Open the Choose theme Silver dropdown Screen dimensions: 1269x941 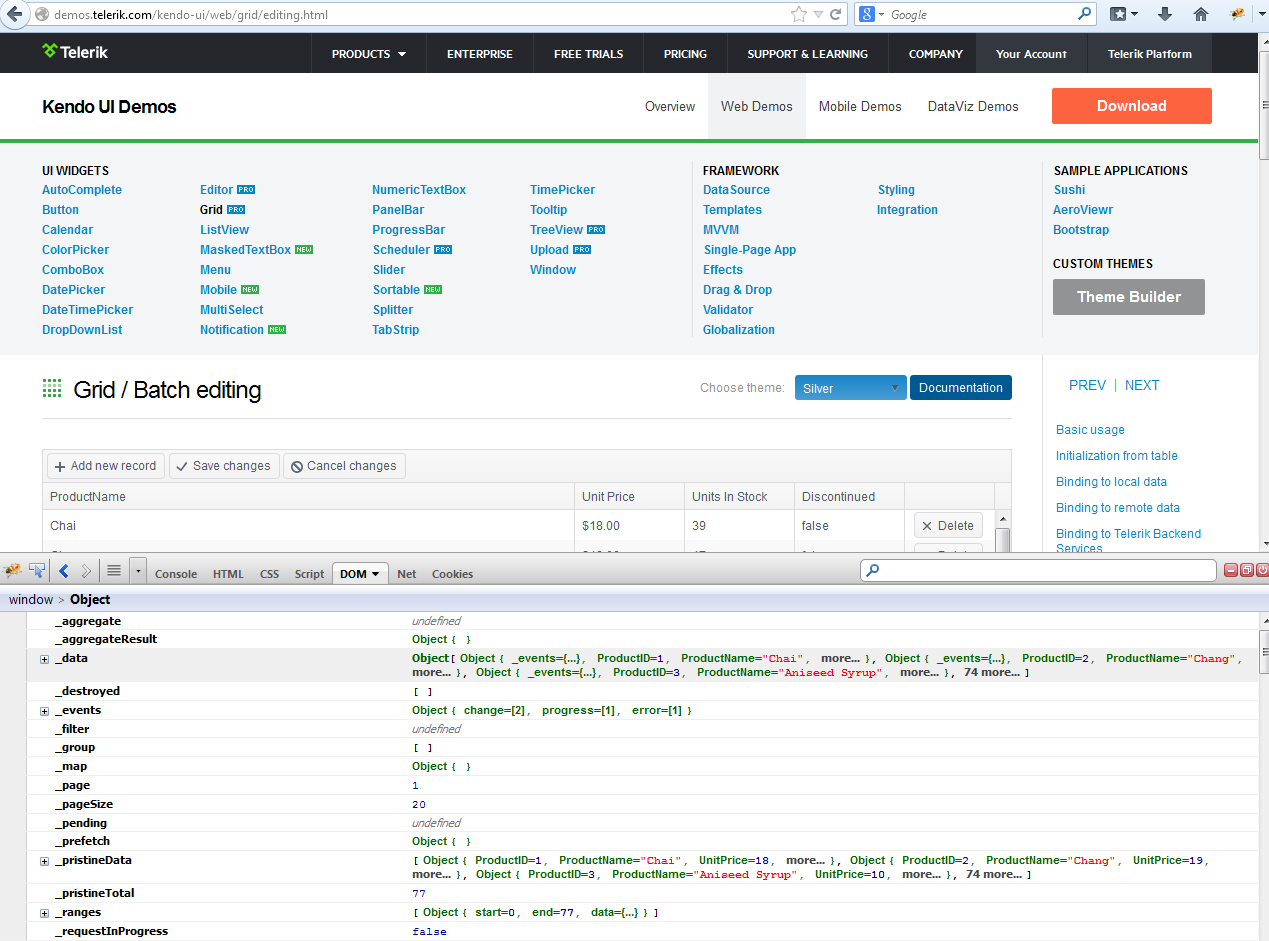(850, 388)
